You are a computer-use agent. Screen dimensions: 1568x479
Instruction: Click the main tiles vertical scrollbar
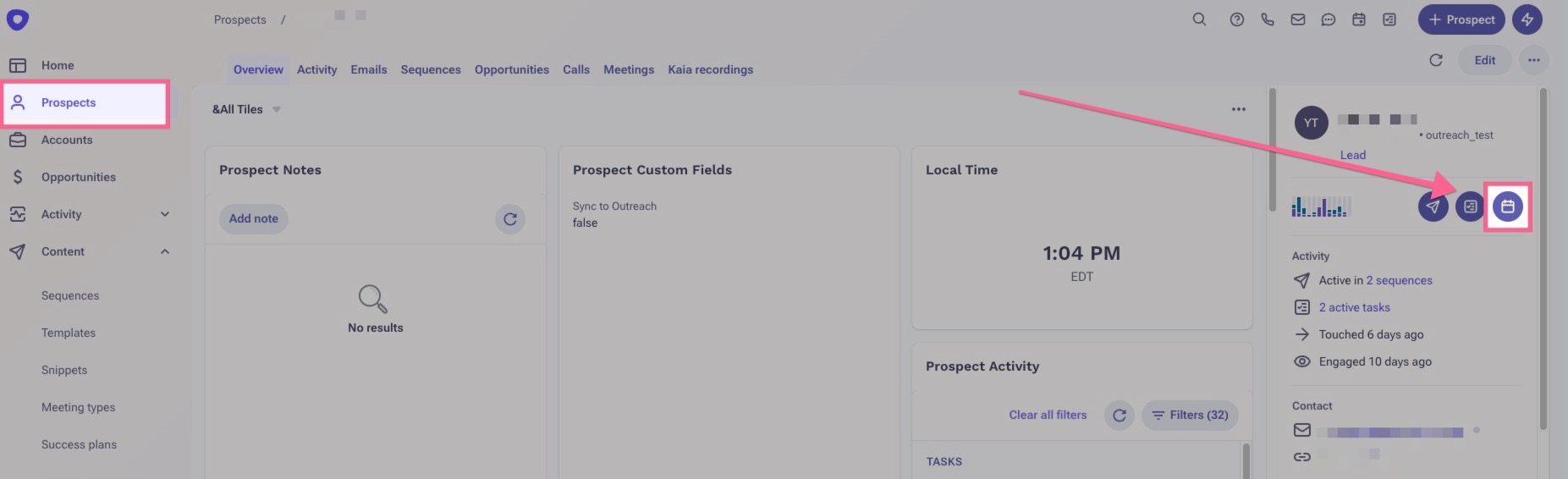pos(1273,149)
